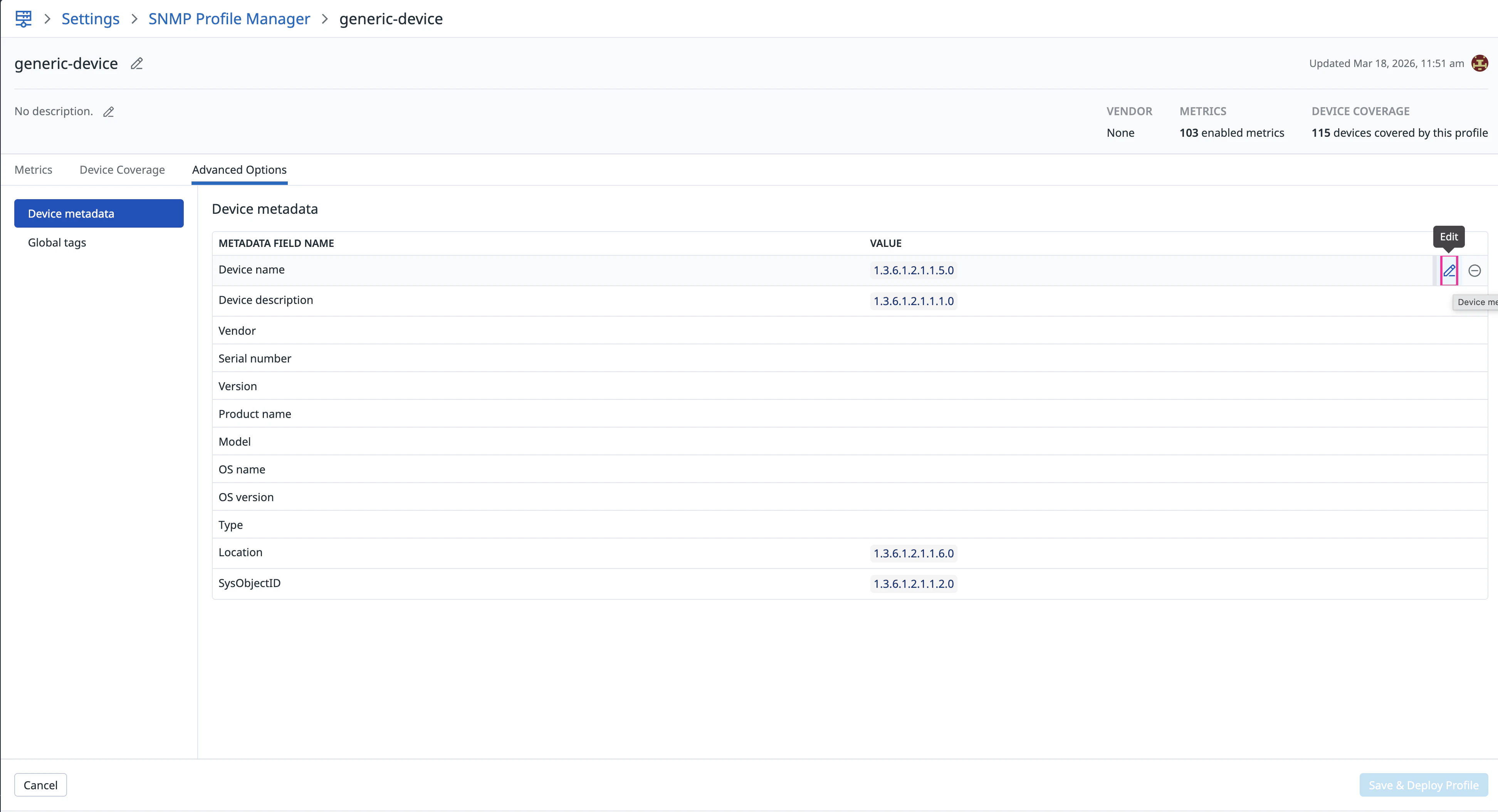Open the Device Coverage tab

pos(122,170)
